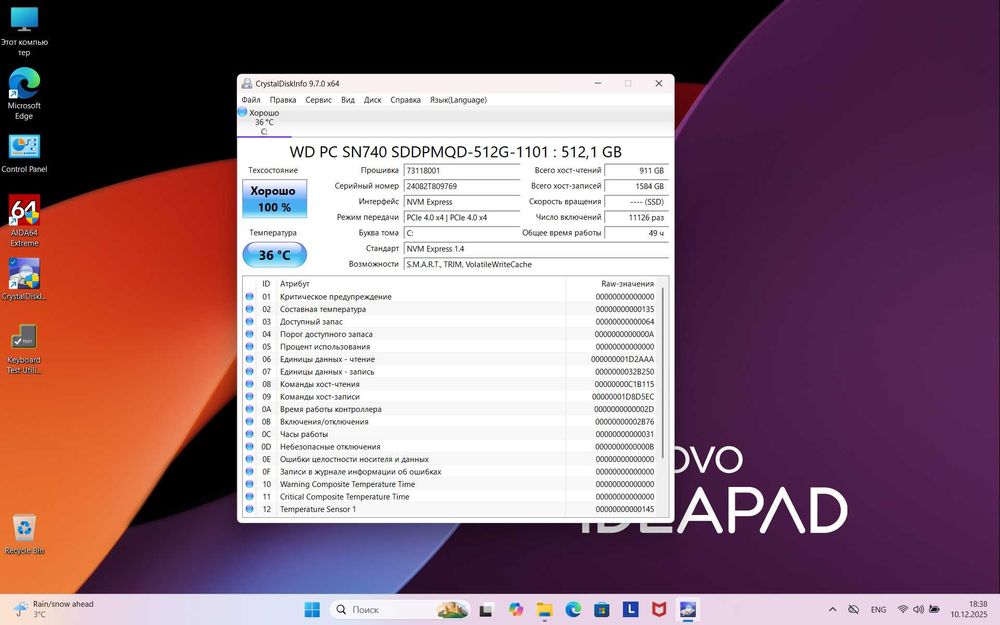Open the weather widget Rain/snow ahead
The height and width of the screenshot is (625, 1000).
pyautogui.click(x=54, y=609)
